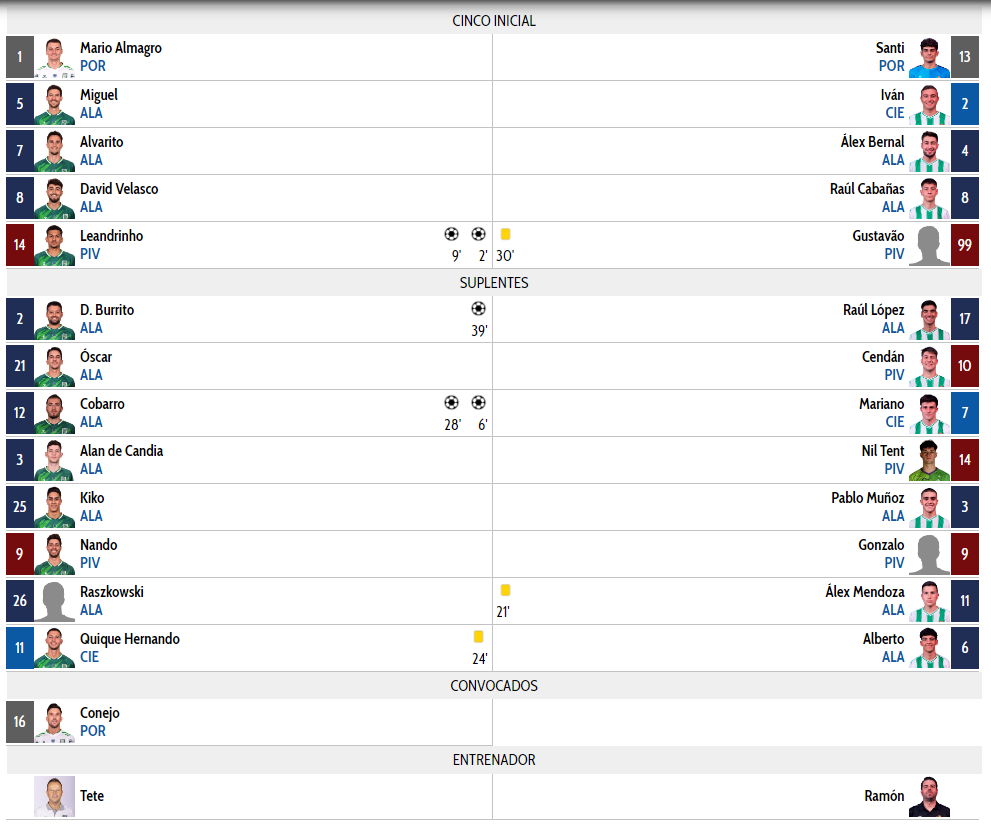
Task: Click Álex Mendoza's yellow card icon
Action: pos(505,591)
